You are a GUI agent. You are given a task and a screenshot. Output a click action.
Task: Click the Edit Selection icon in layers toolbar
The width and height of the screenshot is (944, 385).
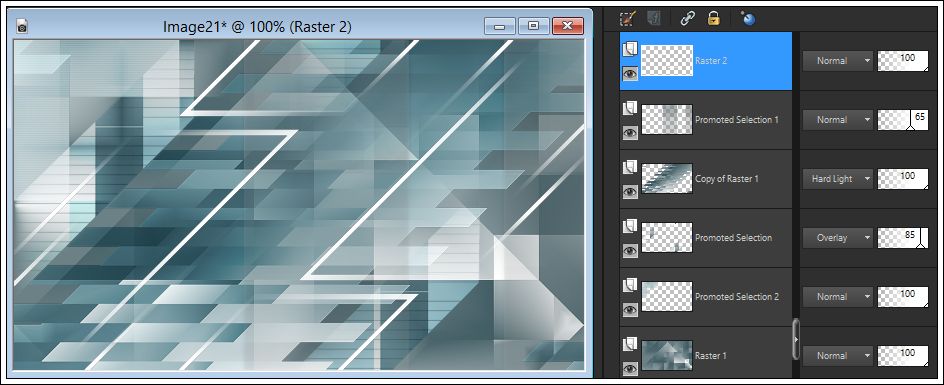[629, 19]
